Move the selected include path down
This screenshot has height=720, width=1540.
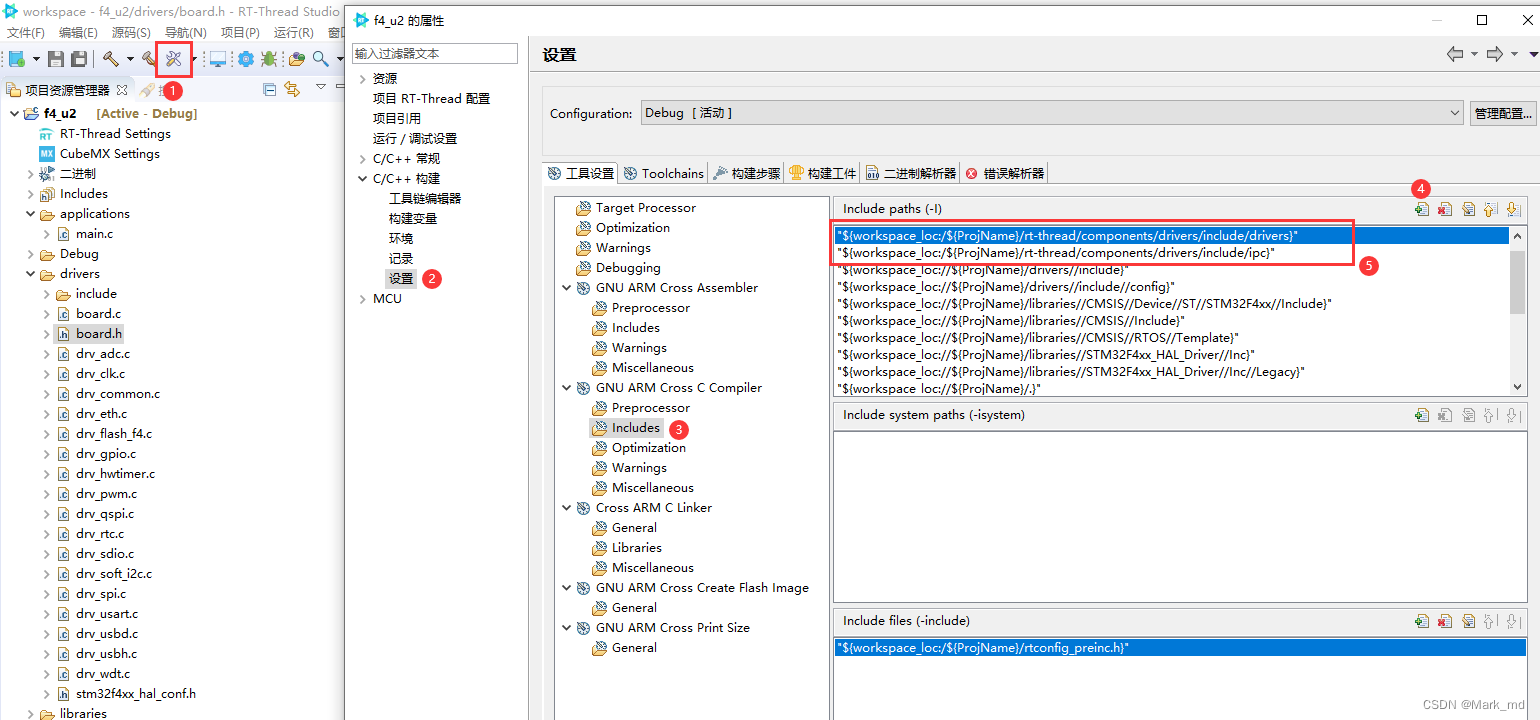coord(1512,209)
